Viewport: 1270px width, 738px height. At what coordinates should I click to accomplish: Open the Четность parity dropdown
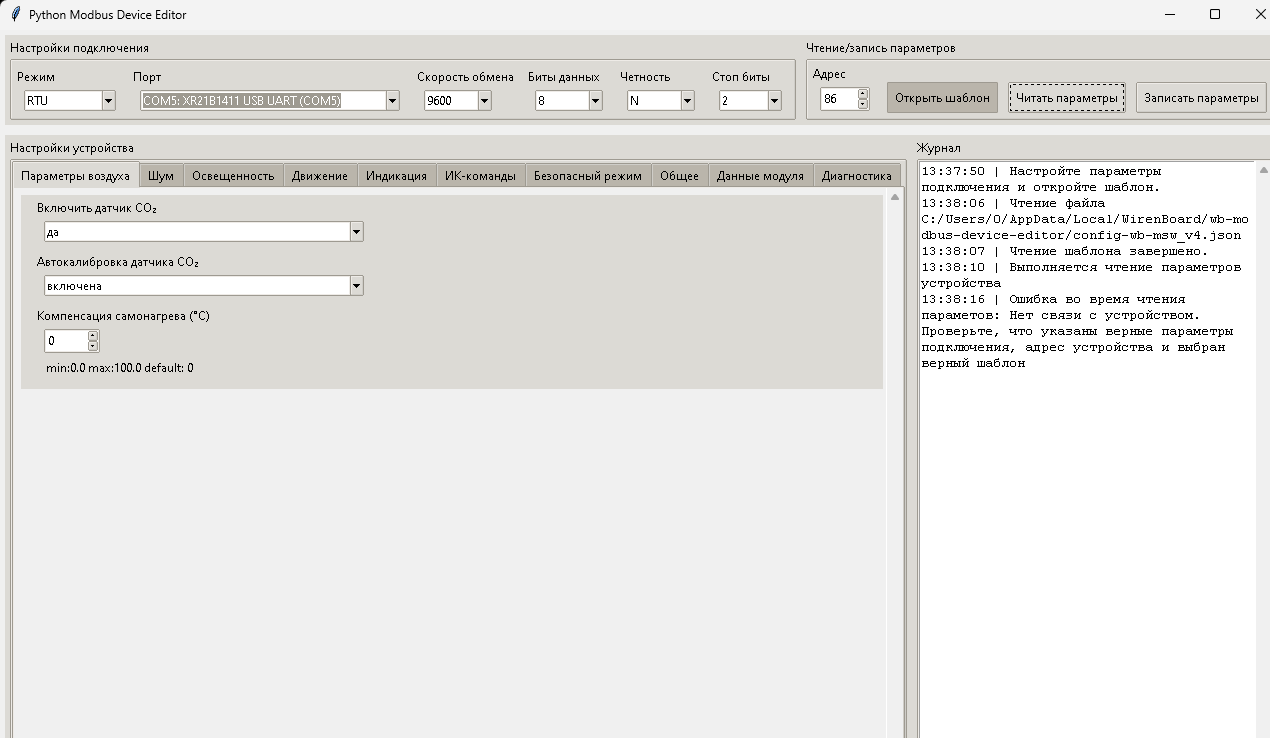coord(687,101)
